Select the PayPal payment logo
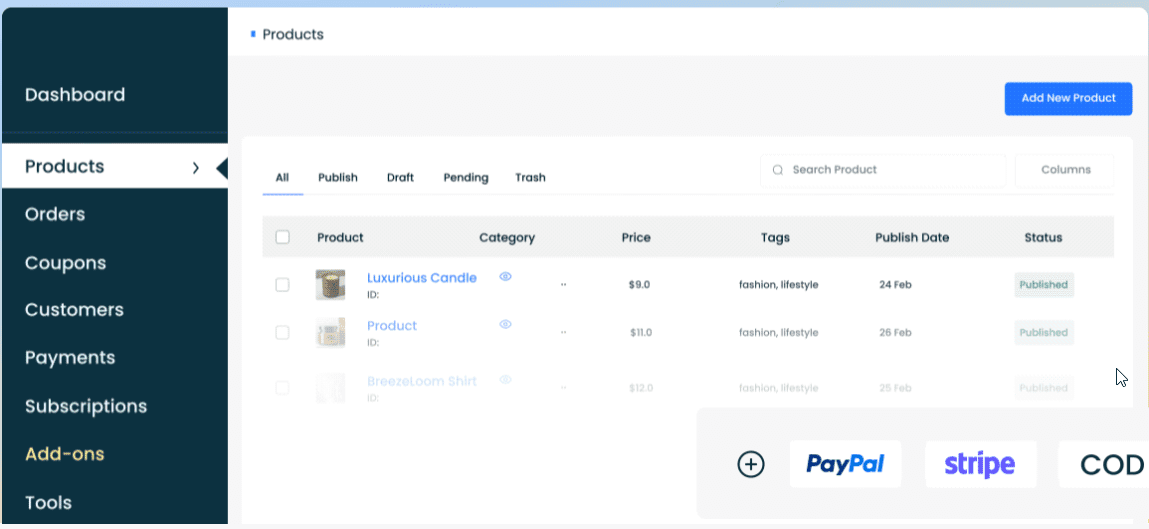The width and height of the screenshot is (1149, 529). 845,464
